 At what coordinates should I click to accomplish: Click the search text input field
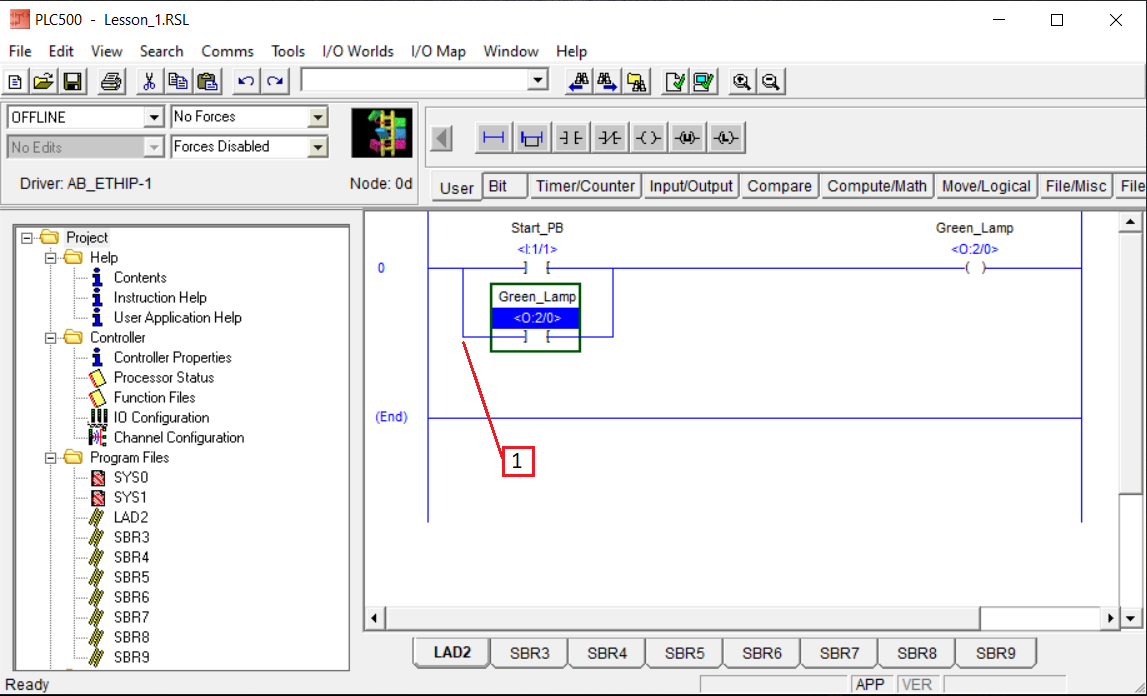(x=415, y=80)
